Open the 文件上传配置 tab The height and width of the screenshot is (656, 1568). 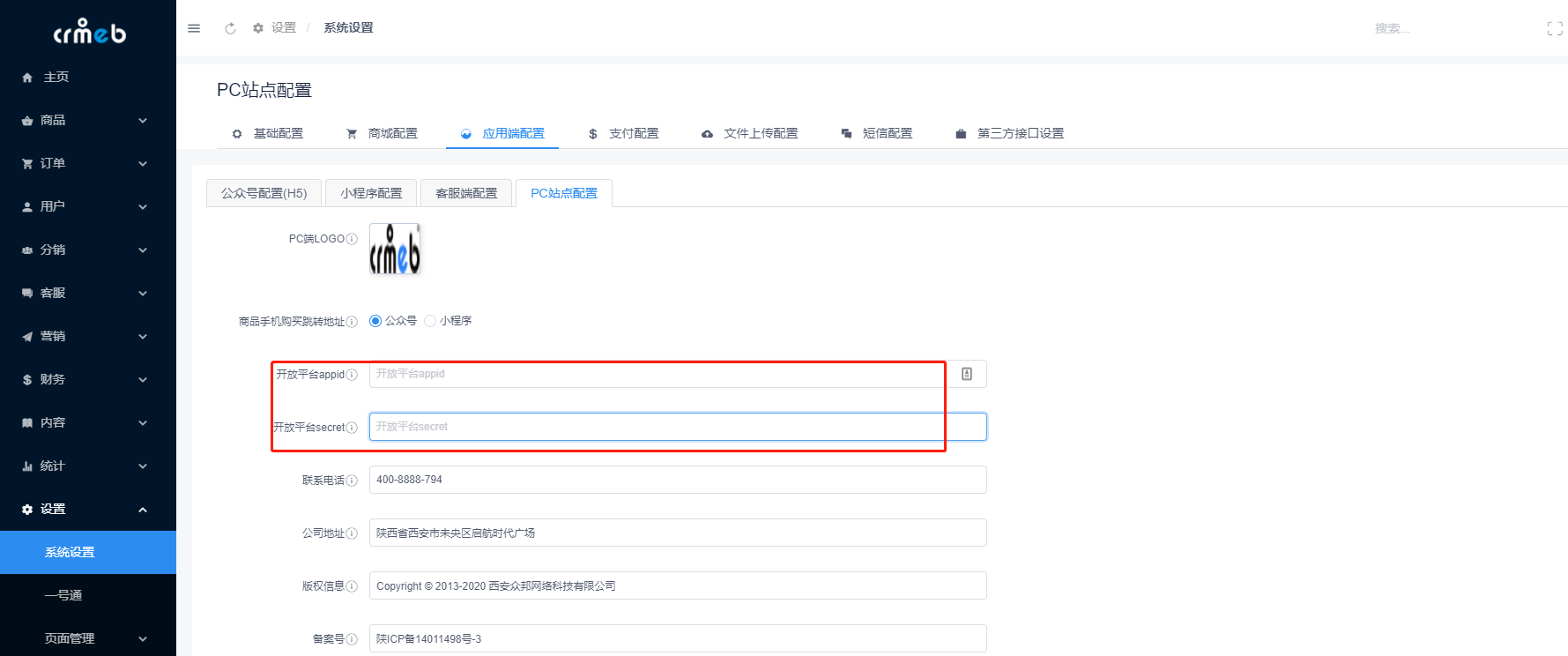pyautogui.click(x=750, y=133)
